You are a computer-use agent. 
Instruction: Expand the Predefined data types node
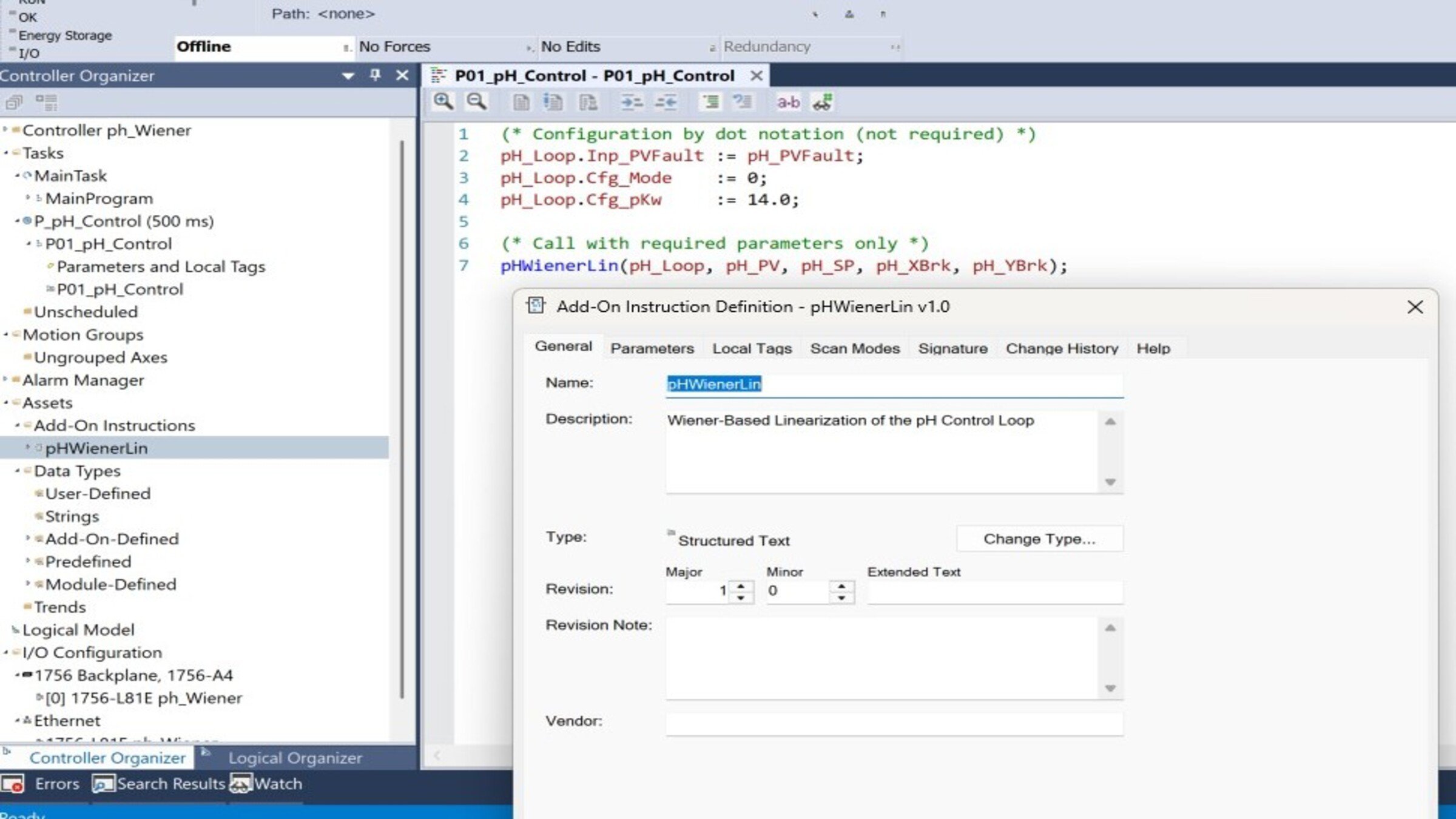[28, 561]
